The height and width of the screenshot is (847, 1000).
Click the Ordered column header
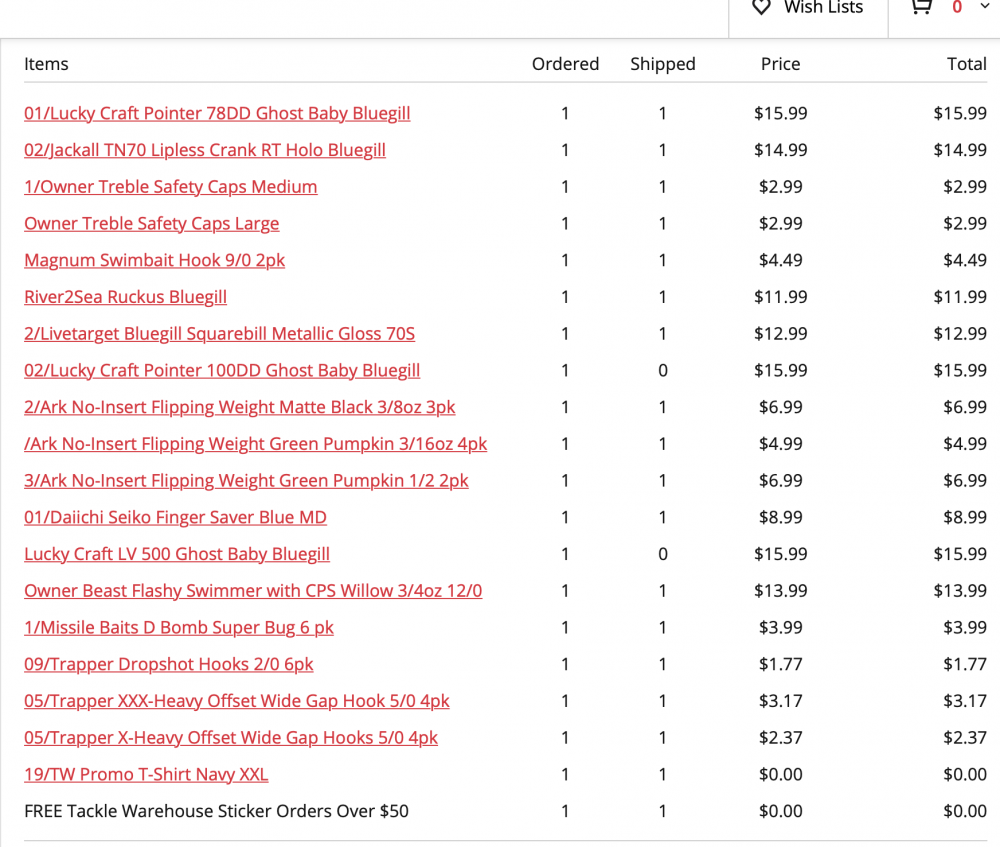point(566,64)
